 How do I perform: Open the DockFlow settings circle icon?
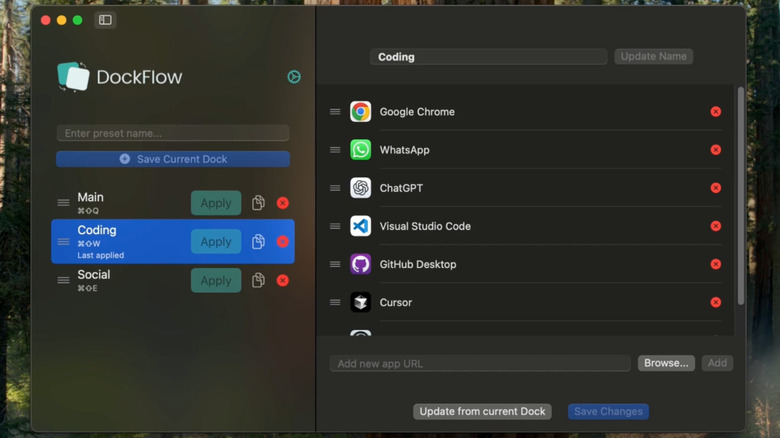(294, 77)
